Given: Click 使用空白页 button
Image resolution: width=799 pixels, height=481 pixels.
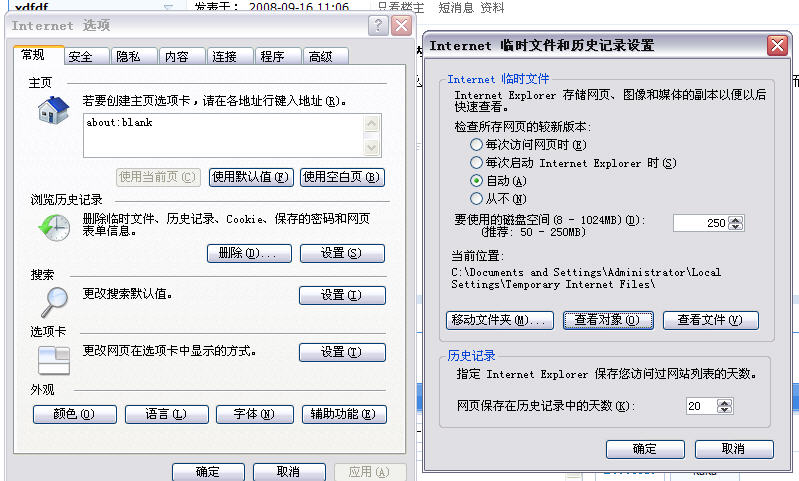Looking at the screenshot, I should point(342,177).
